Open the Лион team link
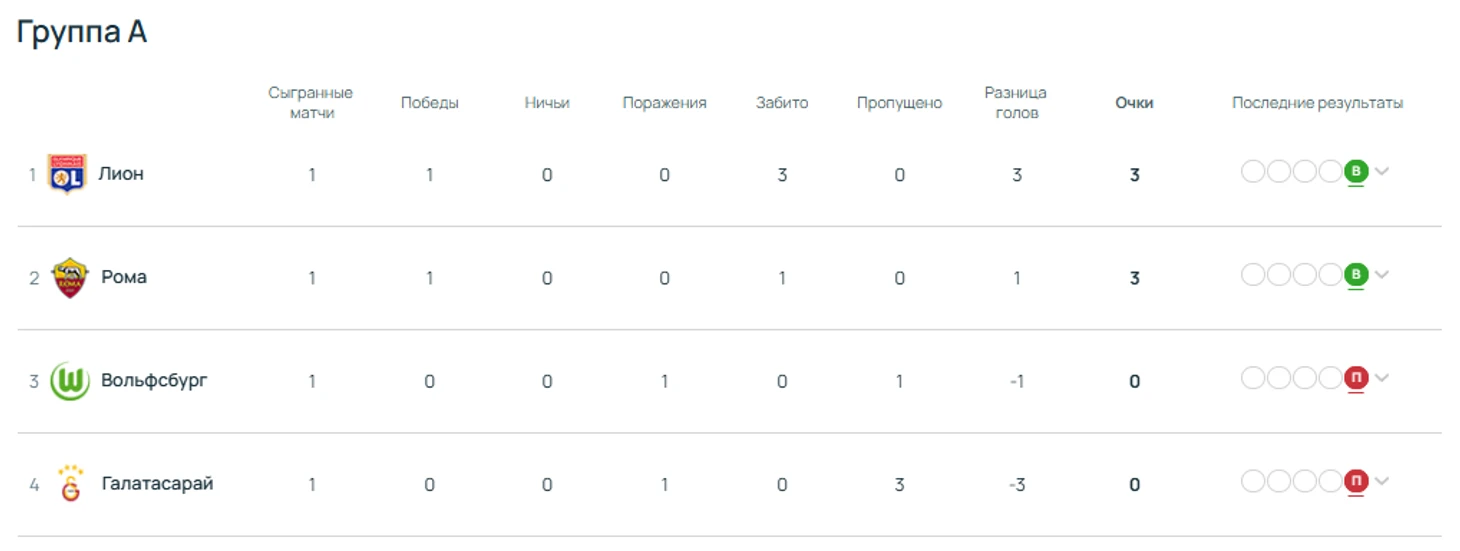The height and width of the screenshot is (551, 1460). [121, 174]
